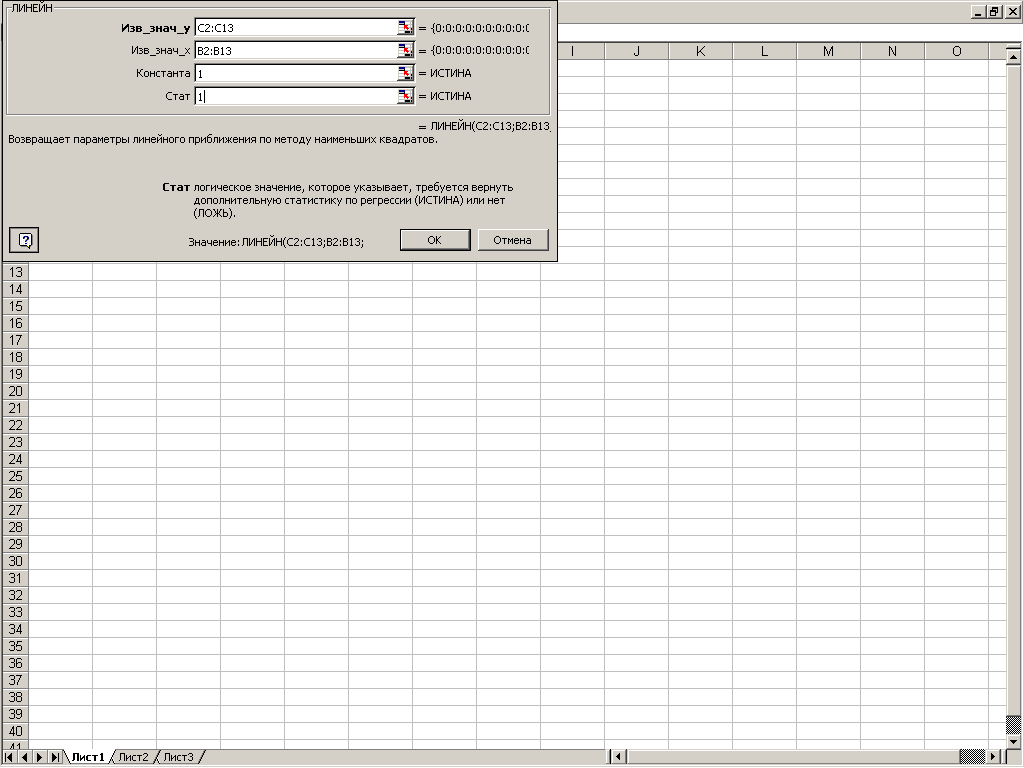This screenshot has width=1024, height=768.
Task: Click range selector icon beside Константа field
Action: coord(405,74)
